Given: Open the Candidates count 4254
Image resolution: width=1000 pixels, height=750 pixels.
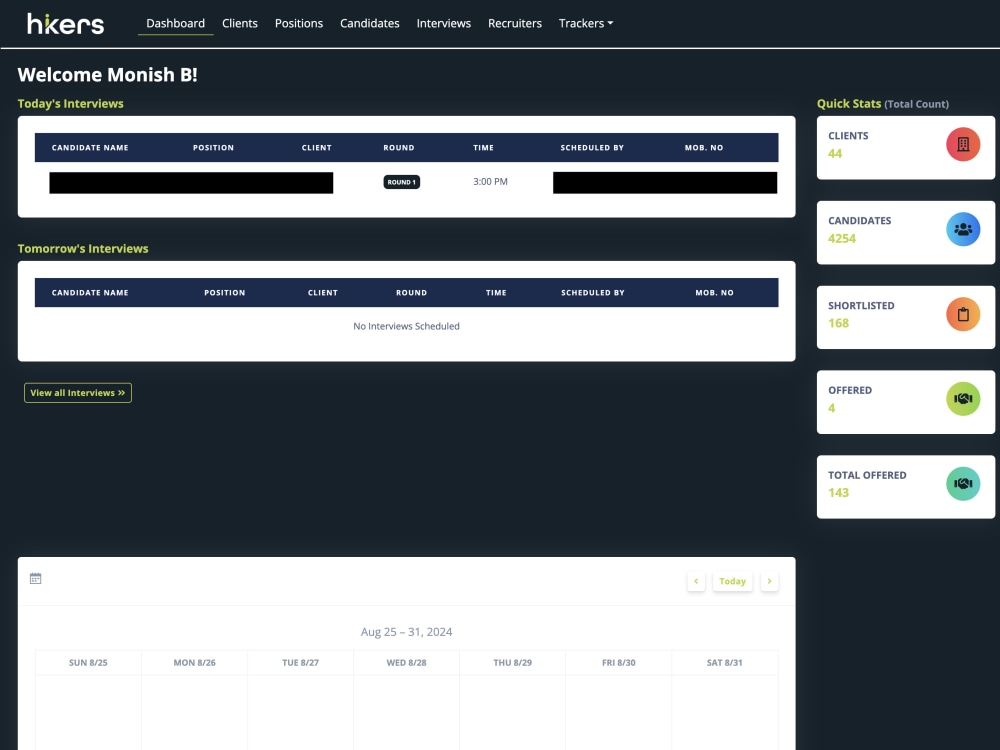Looking at the screenshot, I should tap(842, 239).
